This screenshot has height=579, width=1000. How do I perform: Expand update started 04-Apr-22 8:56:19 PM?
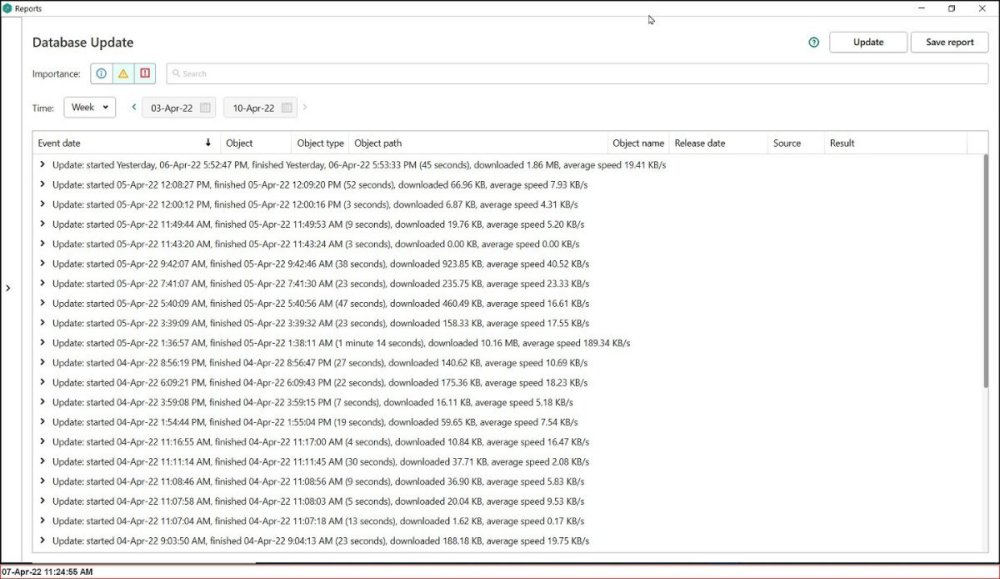[x=42, y=362]
